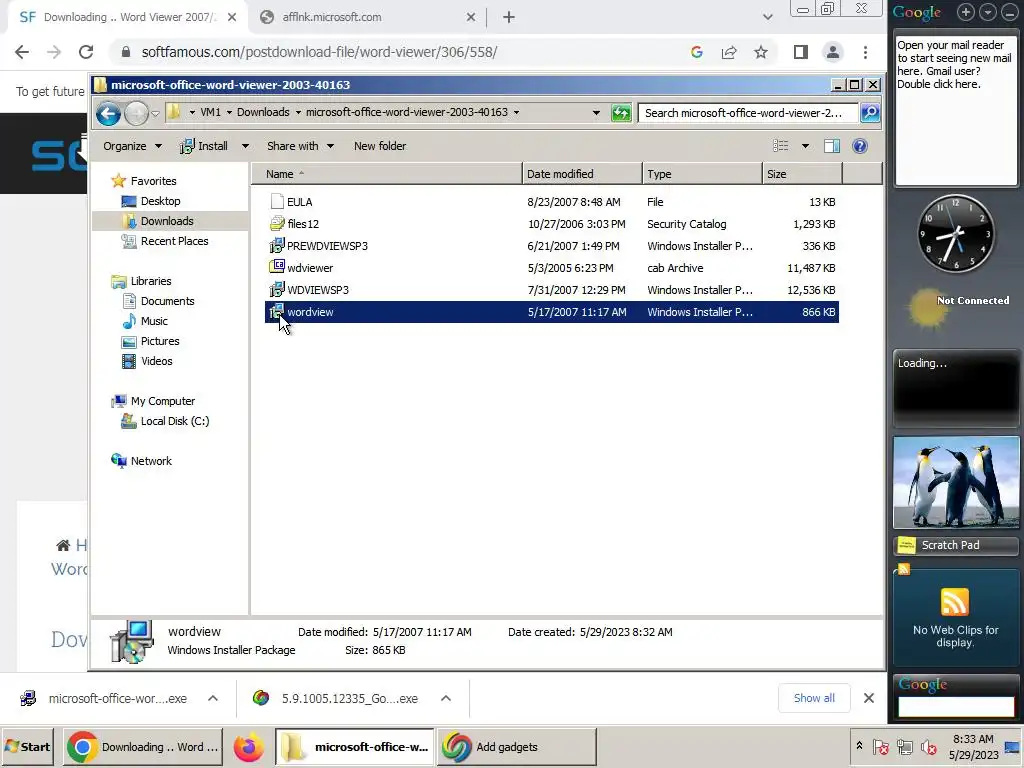
Task: Open a new Chrome tab
Action: pyautogui.click(x=509, y=17)
